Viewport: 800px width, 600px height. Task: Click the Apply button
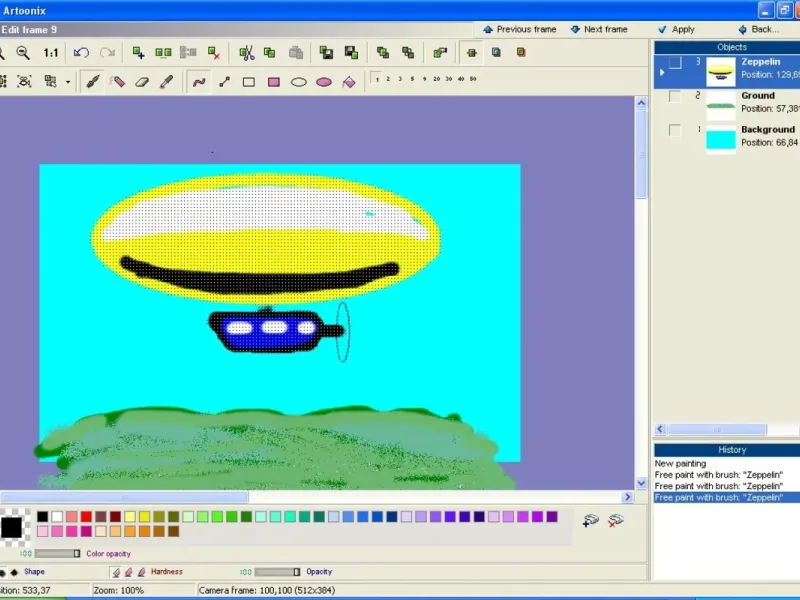click(677, 30)
